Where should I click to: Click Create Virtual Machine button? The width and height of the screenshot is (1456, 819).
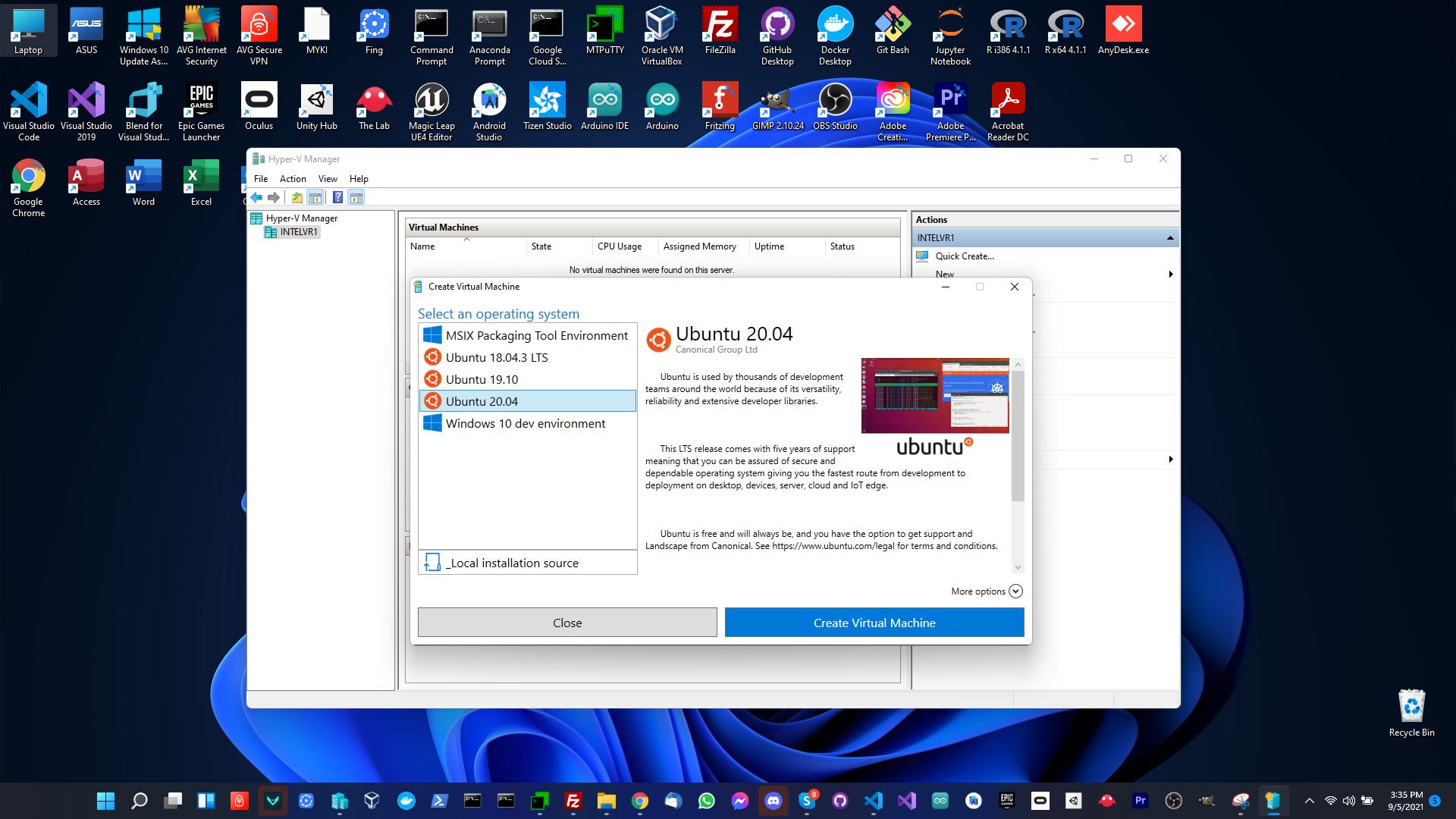874,623
